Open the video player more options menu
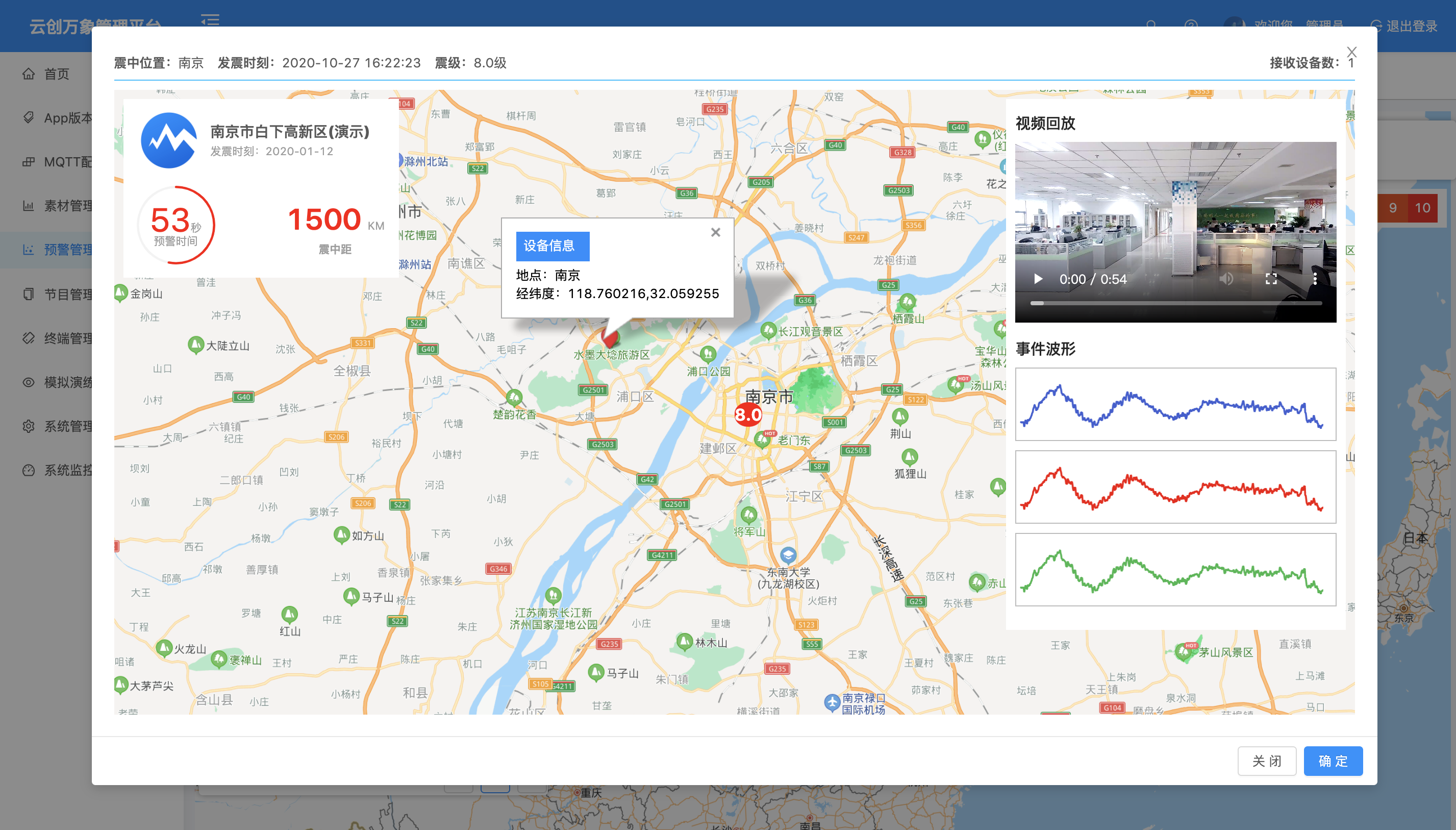 coord(1315,279)
